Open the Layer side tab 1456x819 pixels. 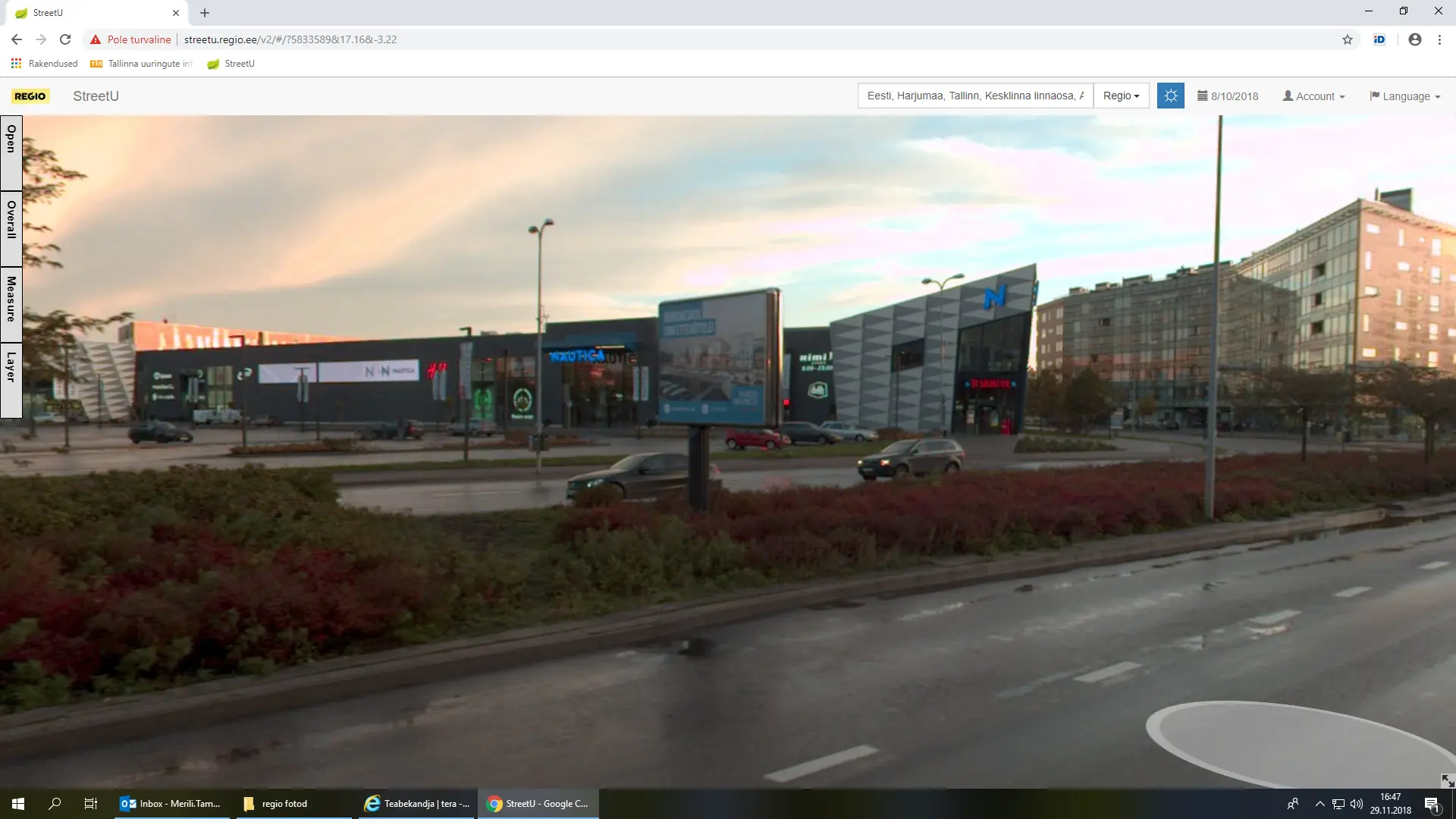point(11,379)
